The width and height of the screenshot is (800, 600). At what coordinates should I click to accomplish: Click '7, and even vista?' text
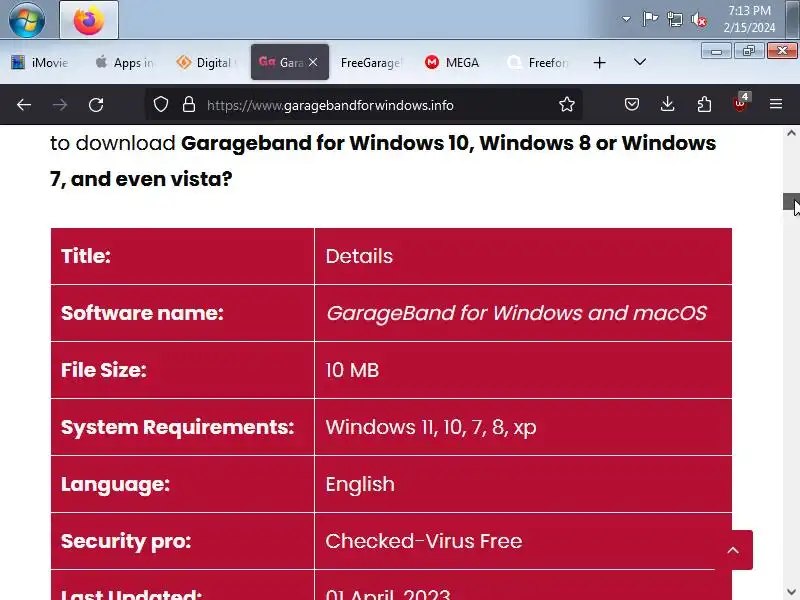tap(141, 179)
